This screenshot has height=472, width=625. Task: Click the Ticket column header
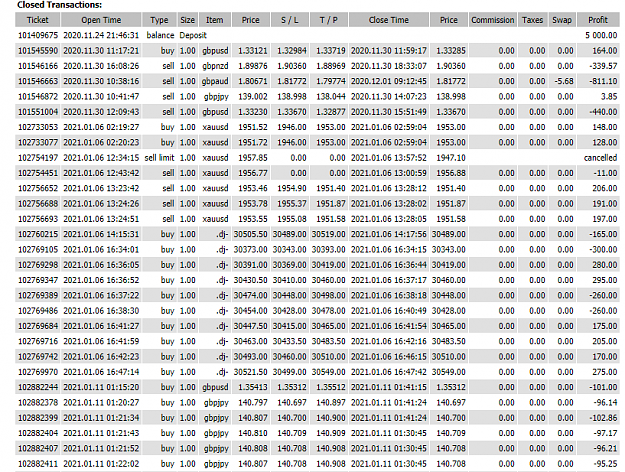[37, 20]
